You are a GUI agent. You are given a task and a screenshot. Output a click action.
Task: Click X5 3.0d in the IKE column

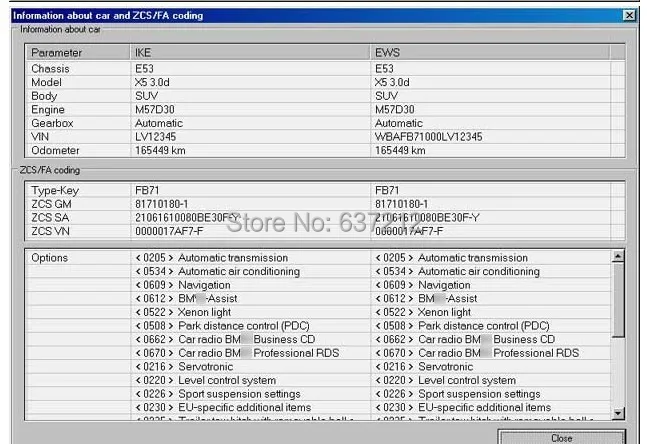(152, 82)
